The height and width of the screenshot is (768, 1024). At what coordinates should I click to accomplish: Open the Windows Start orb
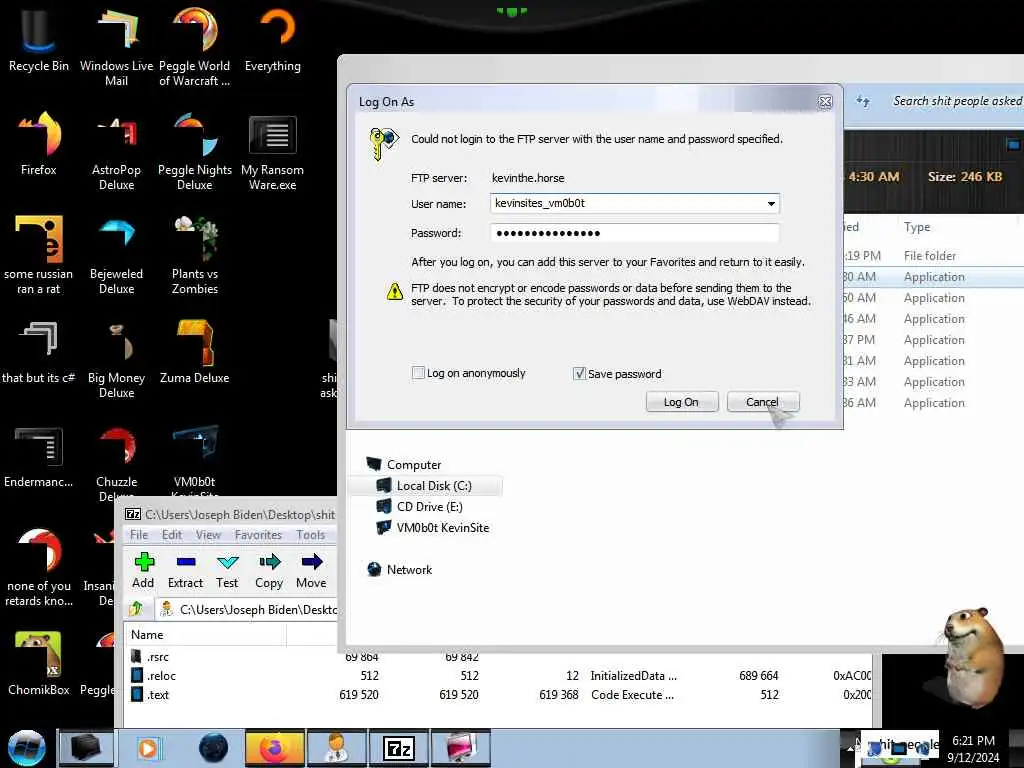pyautogui.click(x=26, y=748)
